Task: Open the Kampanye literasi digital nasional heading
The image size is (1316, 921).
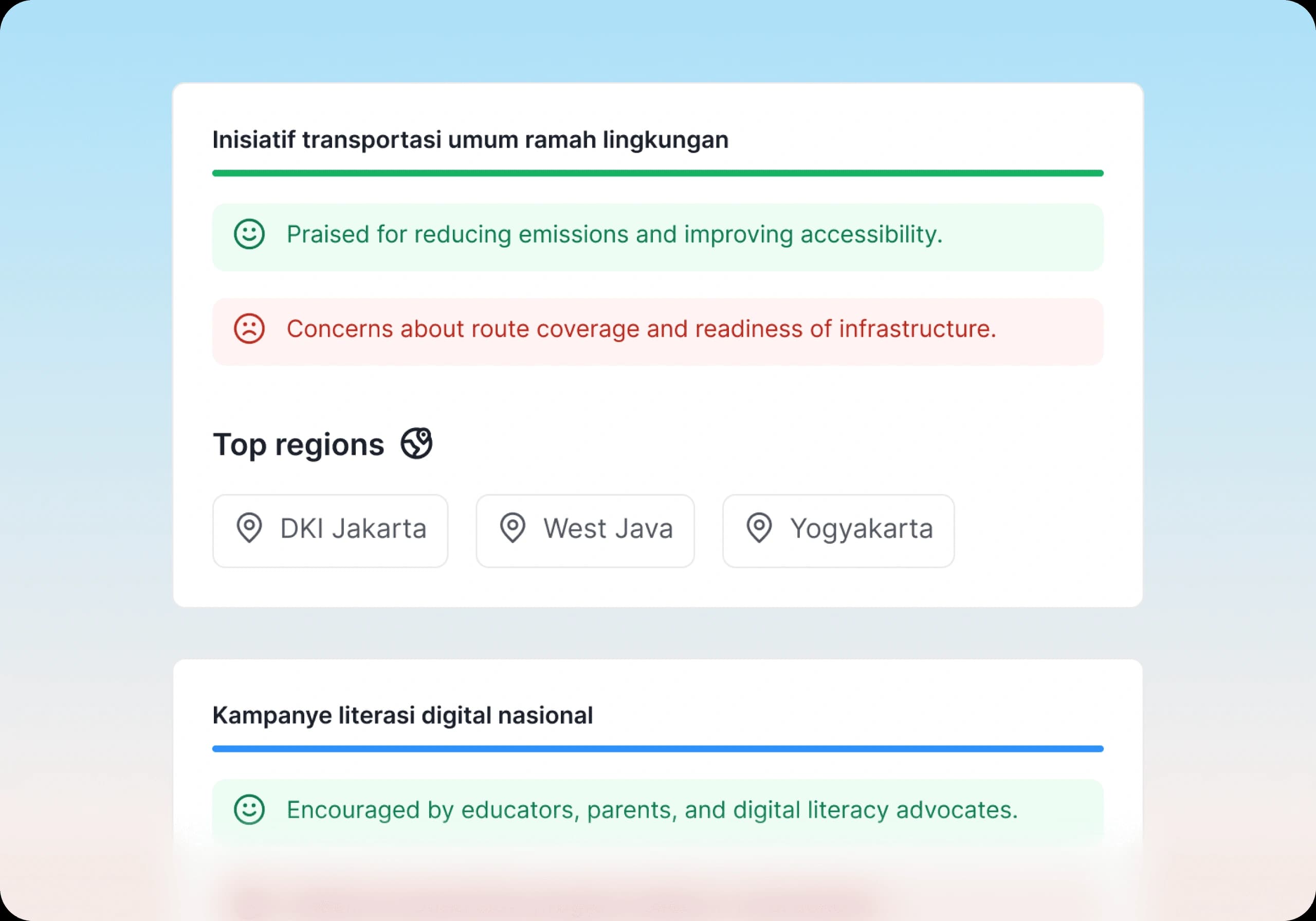Action: click(x=403, y=714)
